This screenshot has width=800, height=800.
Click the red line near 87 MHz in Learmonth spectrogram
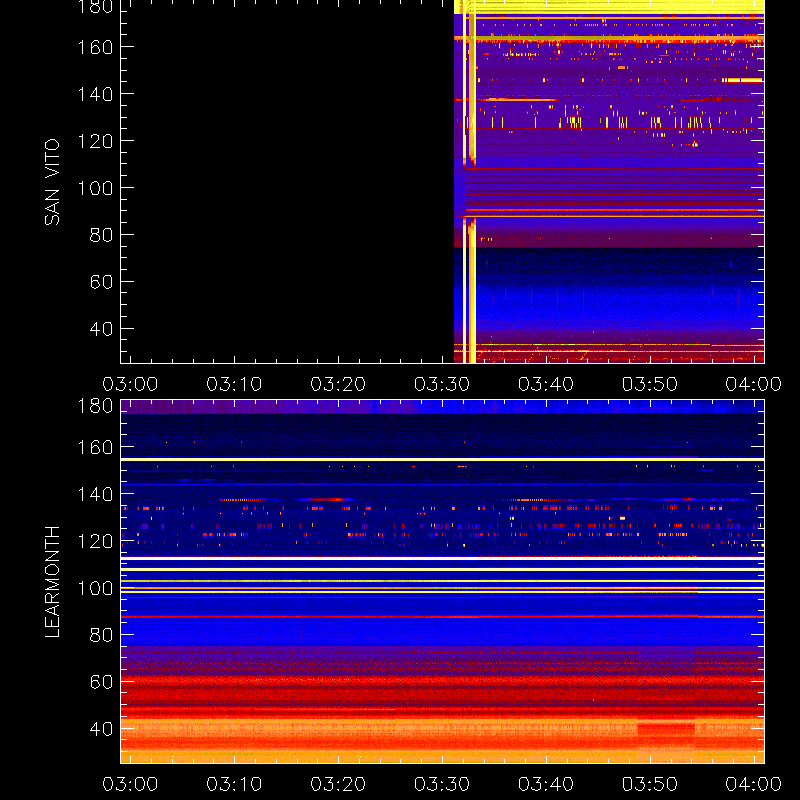(442, 617)
